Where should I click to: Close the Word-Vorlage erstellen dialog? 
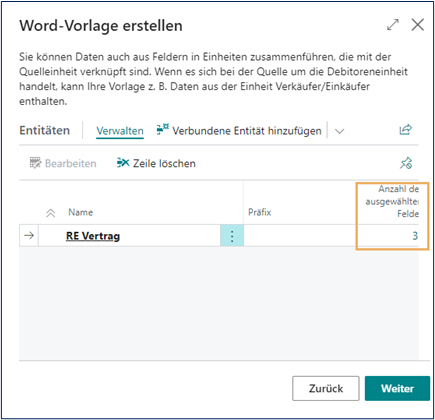[x=417, y=25]
